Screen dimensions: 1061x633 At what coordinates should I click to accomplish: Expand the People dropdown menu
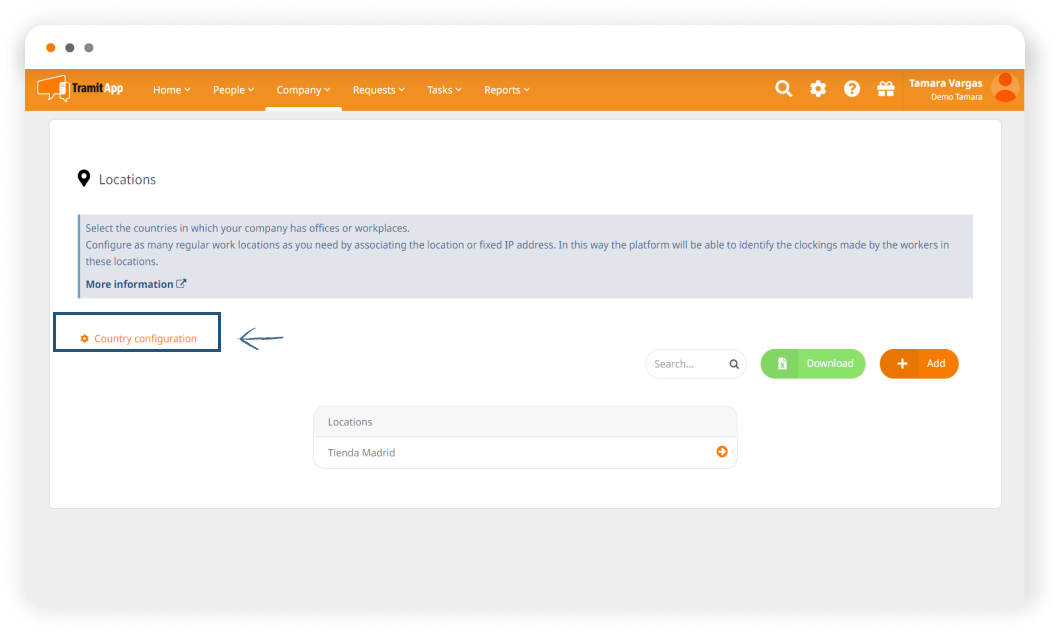click(x=233, y=90)
